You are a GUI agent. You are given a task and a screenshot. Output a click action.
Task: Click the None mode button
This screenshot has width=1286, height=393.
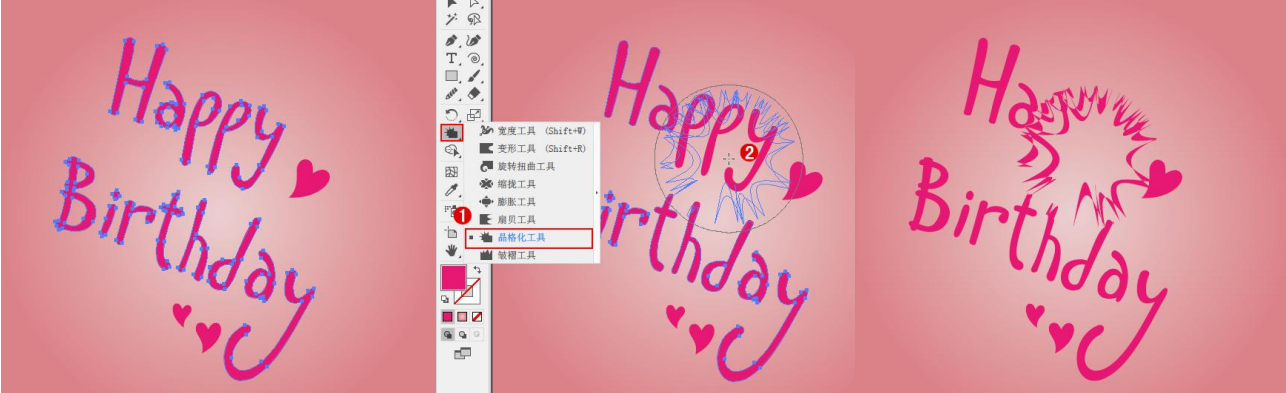click(x=477, y=316)
